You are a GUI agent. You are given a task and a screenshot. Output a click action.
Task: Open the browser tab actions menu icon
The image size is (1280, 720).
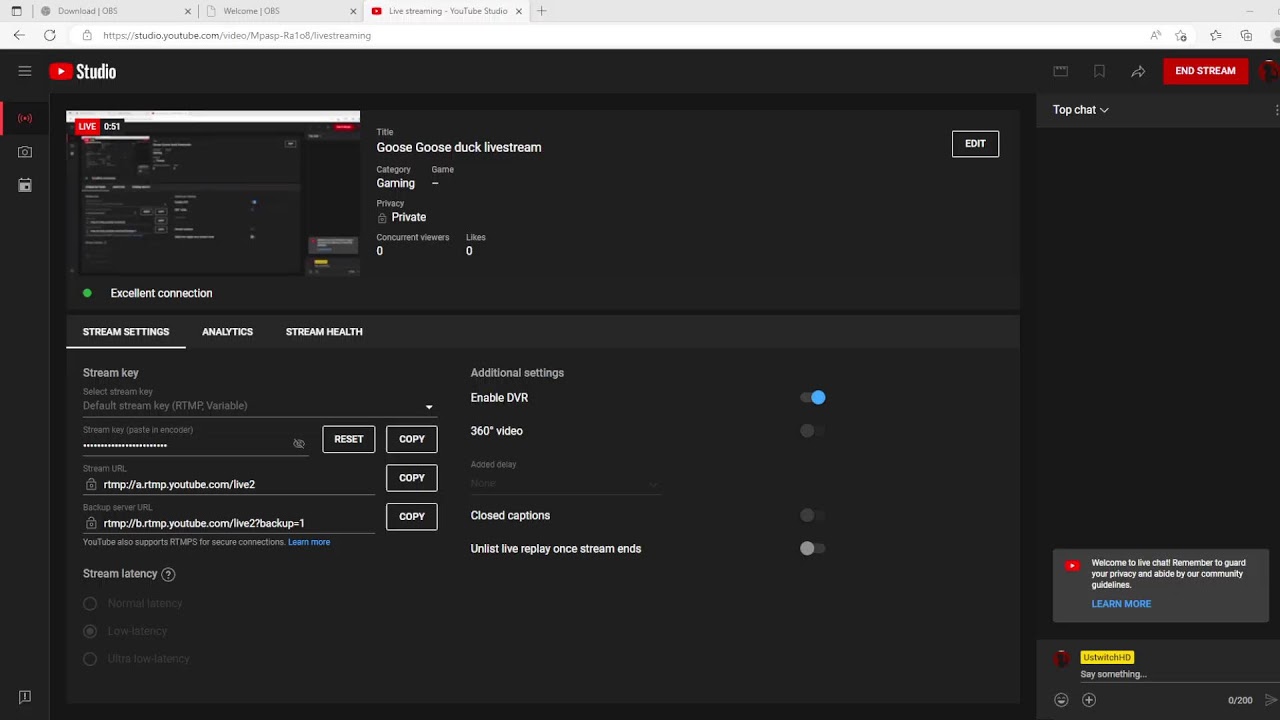point(17,11)
